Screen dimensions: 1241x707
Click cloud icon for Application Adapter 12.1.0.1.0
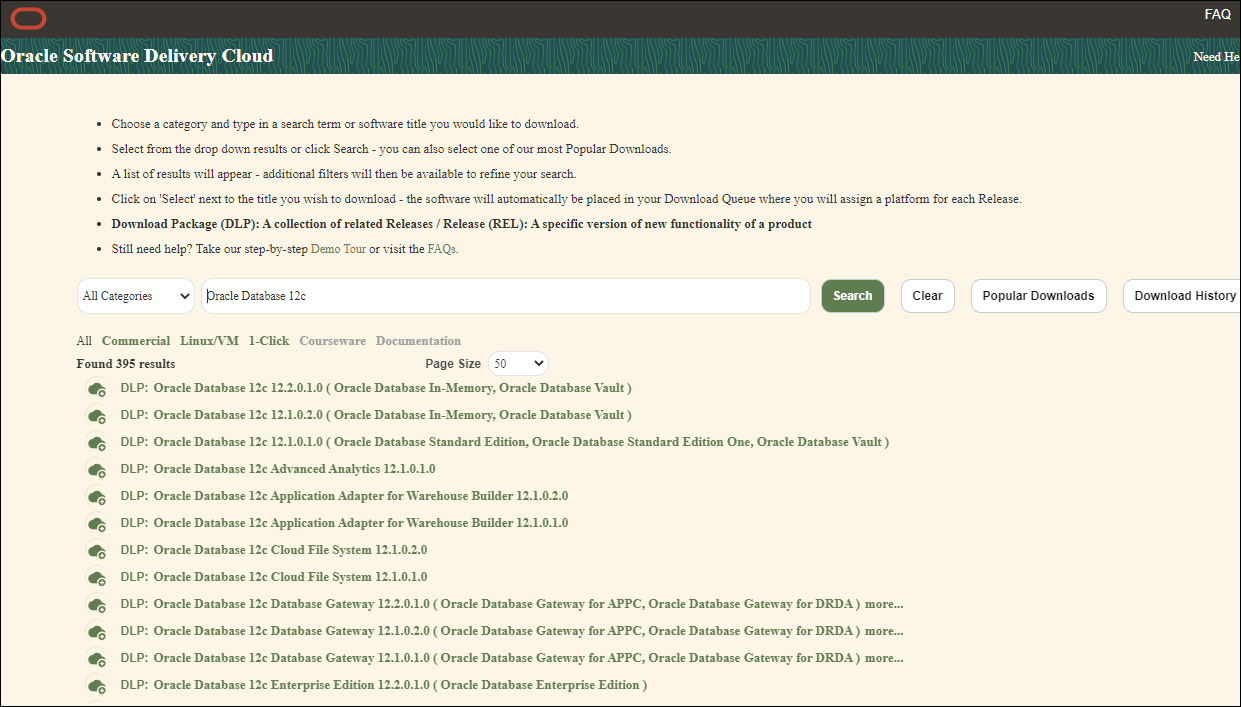97,524
